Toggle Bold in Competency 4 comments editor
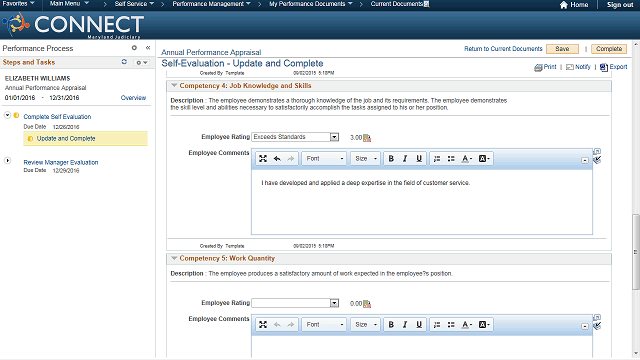640x360 pixels. point(391,159)
